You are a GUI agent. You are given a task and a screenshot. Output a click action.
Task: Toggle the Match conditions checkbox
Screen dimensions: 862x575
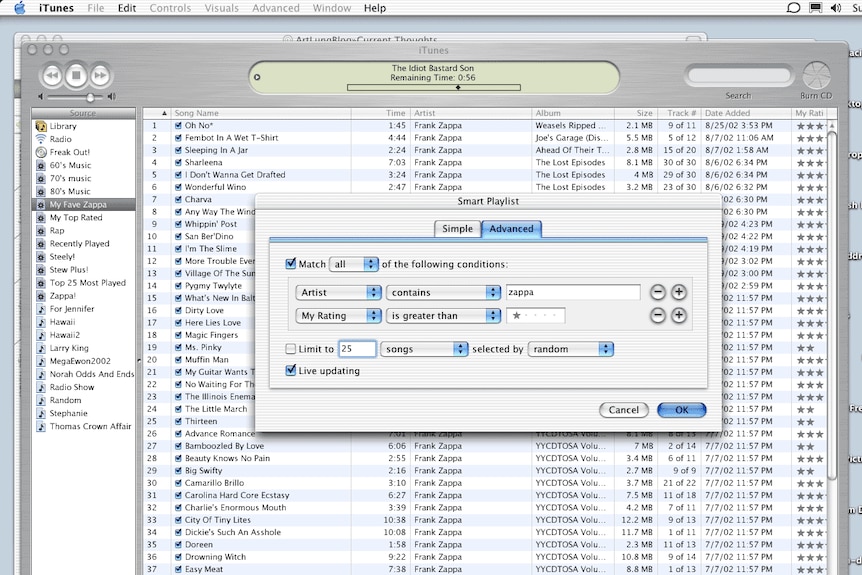(291, 264)
